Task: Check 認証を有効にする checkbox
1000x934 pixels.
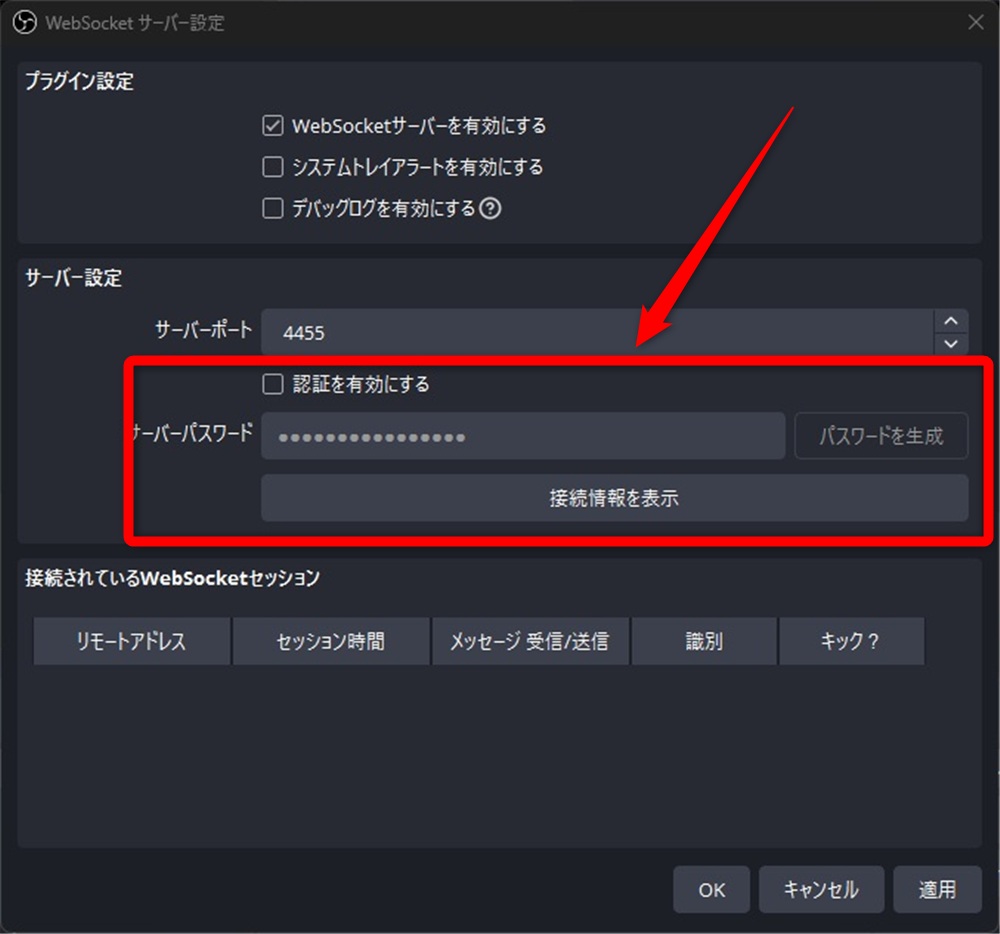Action: point(273,384)
